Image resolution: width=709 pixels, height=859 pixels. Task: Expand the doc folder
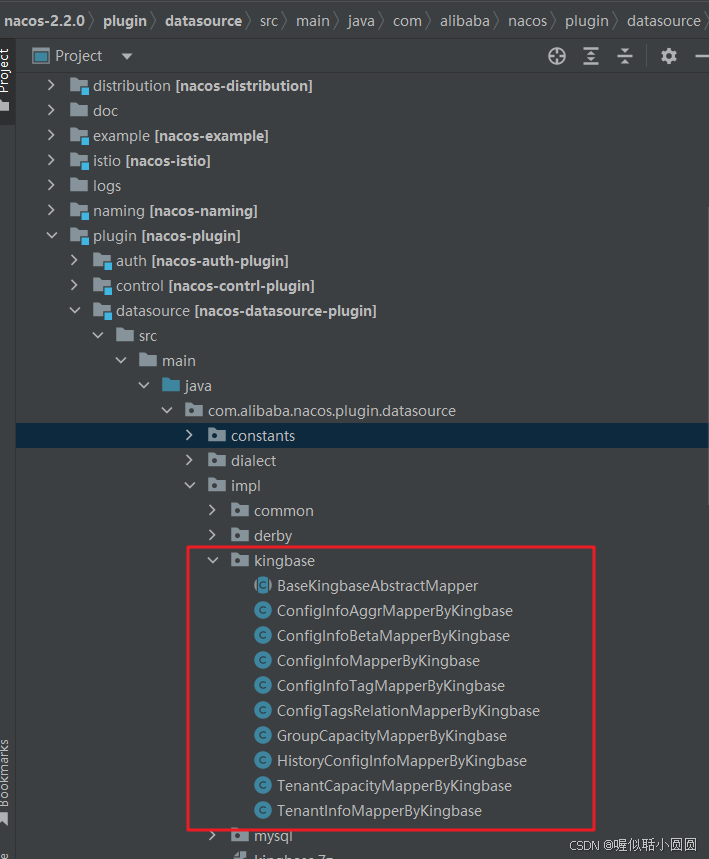(x=51, y=110)
